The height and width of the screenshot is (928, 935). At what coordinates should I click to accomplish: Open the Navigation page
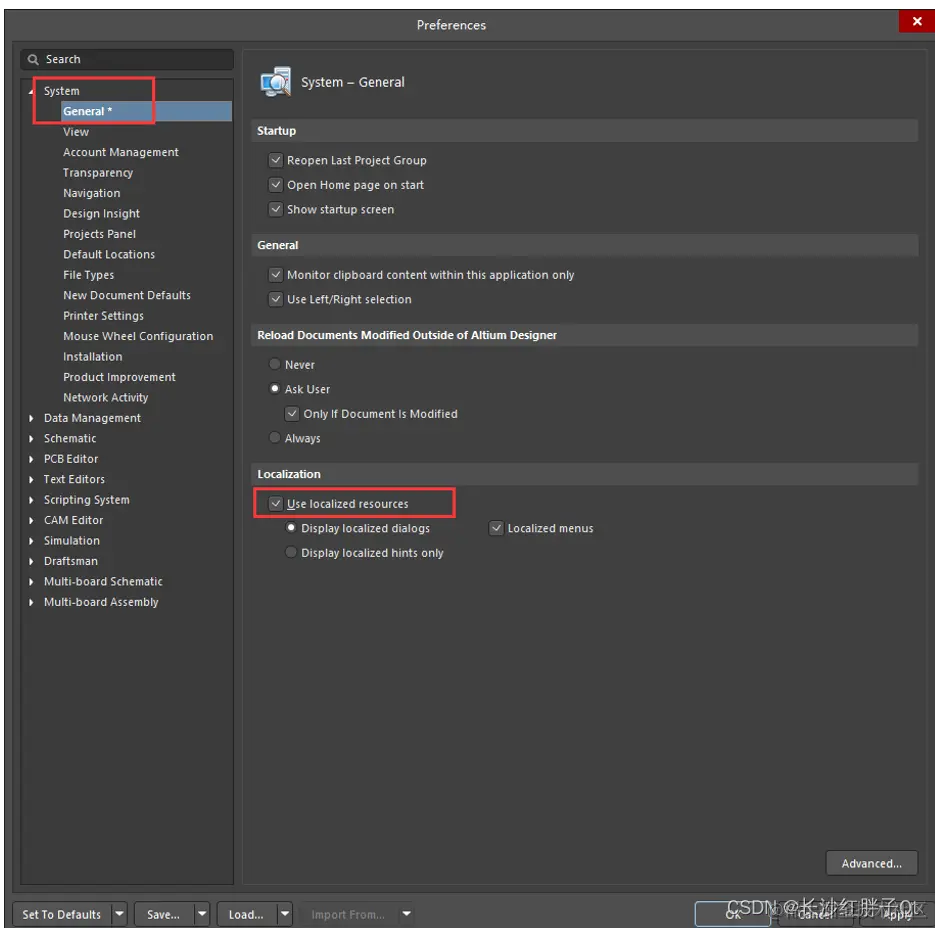tap(92, 193)
